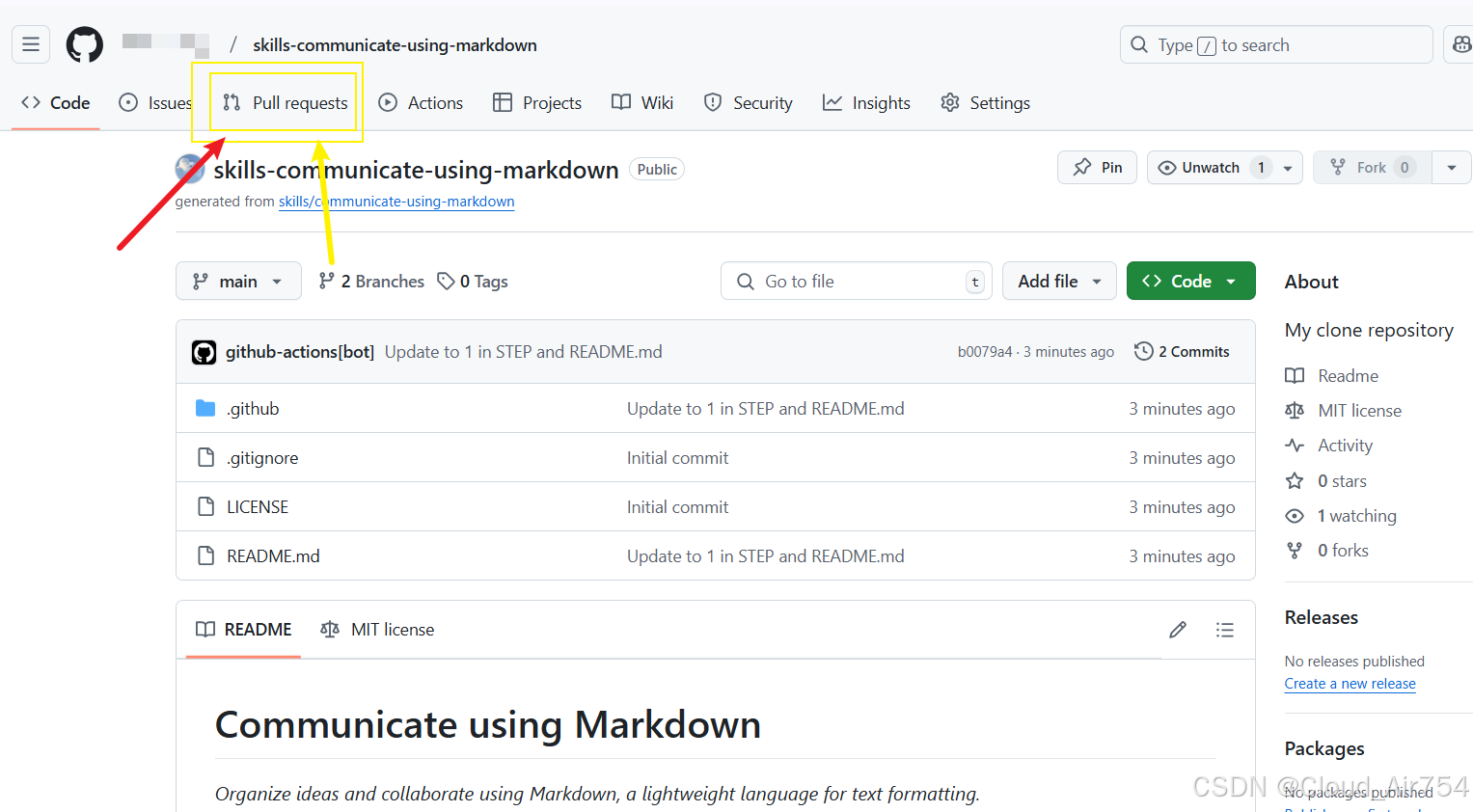1473x812 pixels.
Task: Click the 'Go to file' search field
Action: coord(857,281)
